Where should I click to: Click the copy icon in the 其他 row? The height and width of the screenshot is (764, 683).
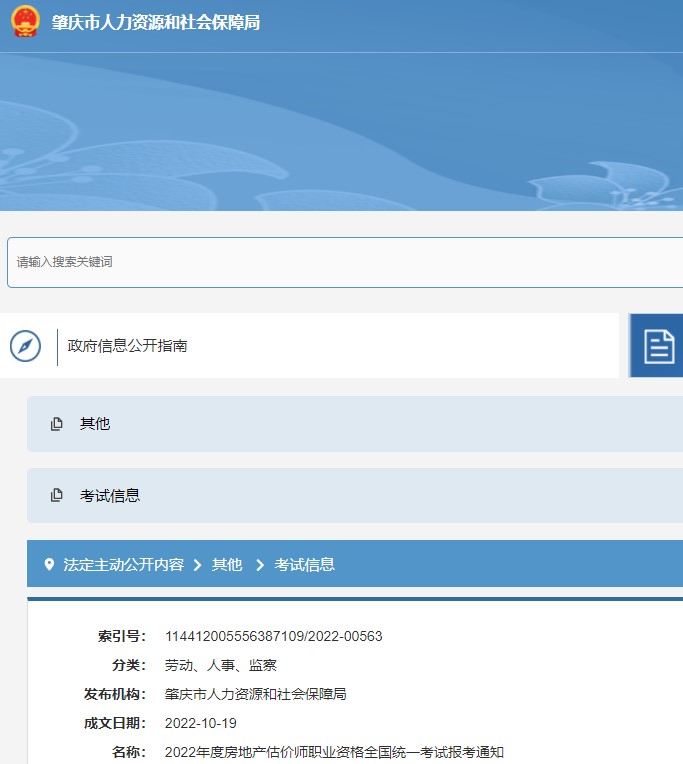click(57, 424)
